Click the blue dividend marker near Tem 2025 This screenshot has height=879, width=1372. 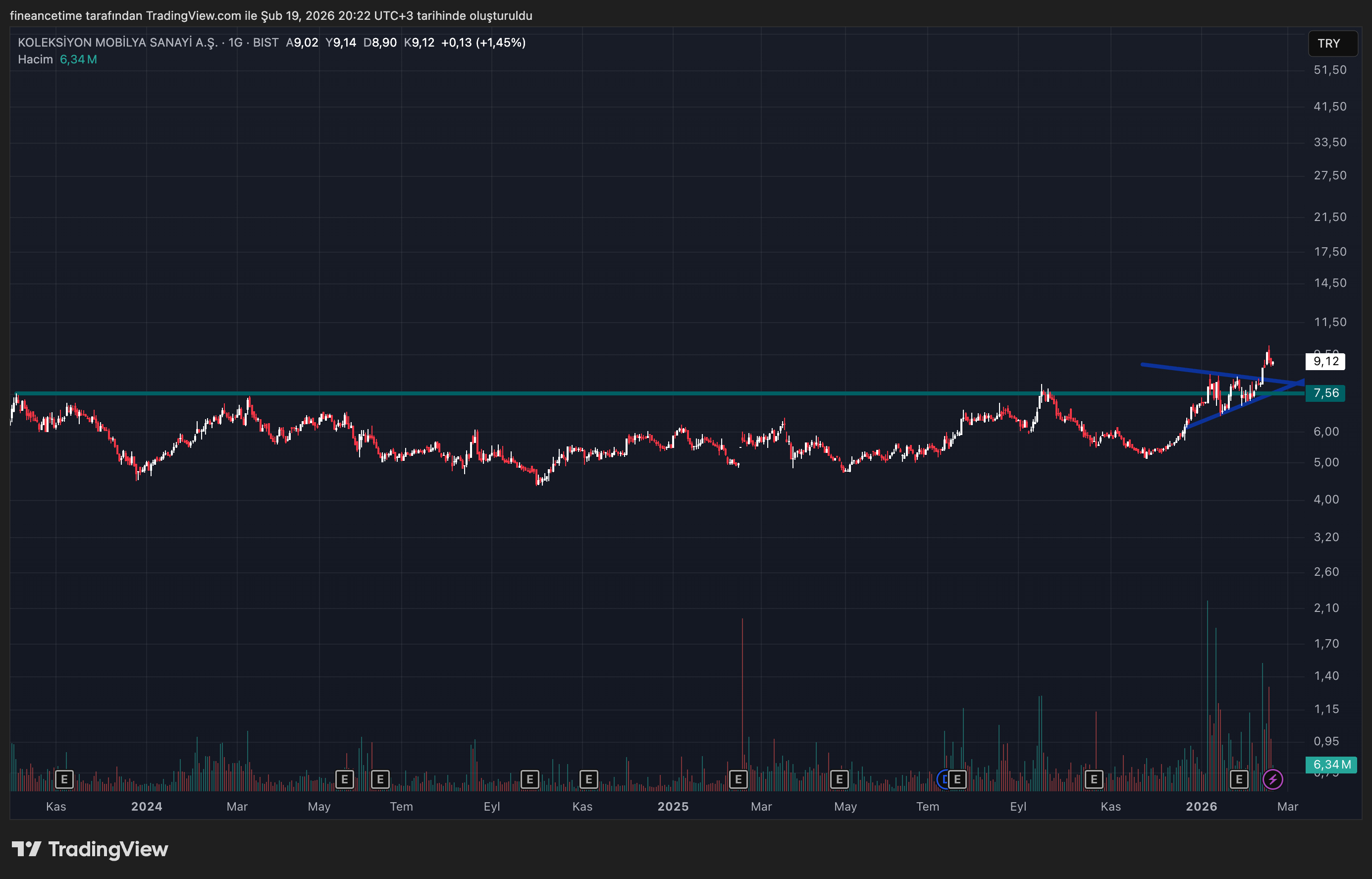click(943, 779)
